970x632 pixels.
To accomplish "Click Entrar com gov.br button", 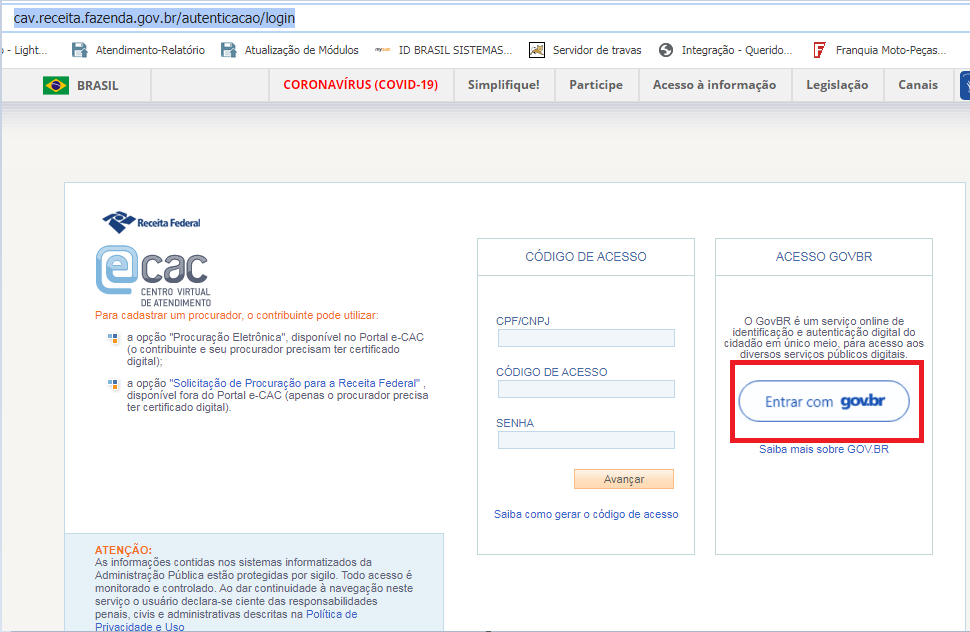I will pos(824,401).
